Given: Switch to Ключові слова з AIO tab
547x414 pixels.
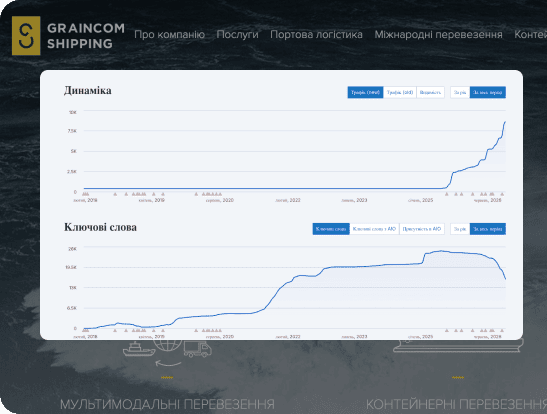Looking at the screenshot, I should (x=374, y=229).
